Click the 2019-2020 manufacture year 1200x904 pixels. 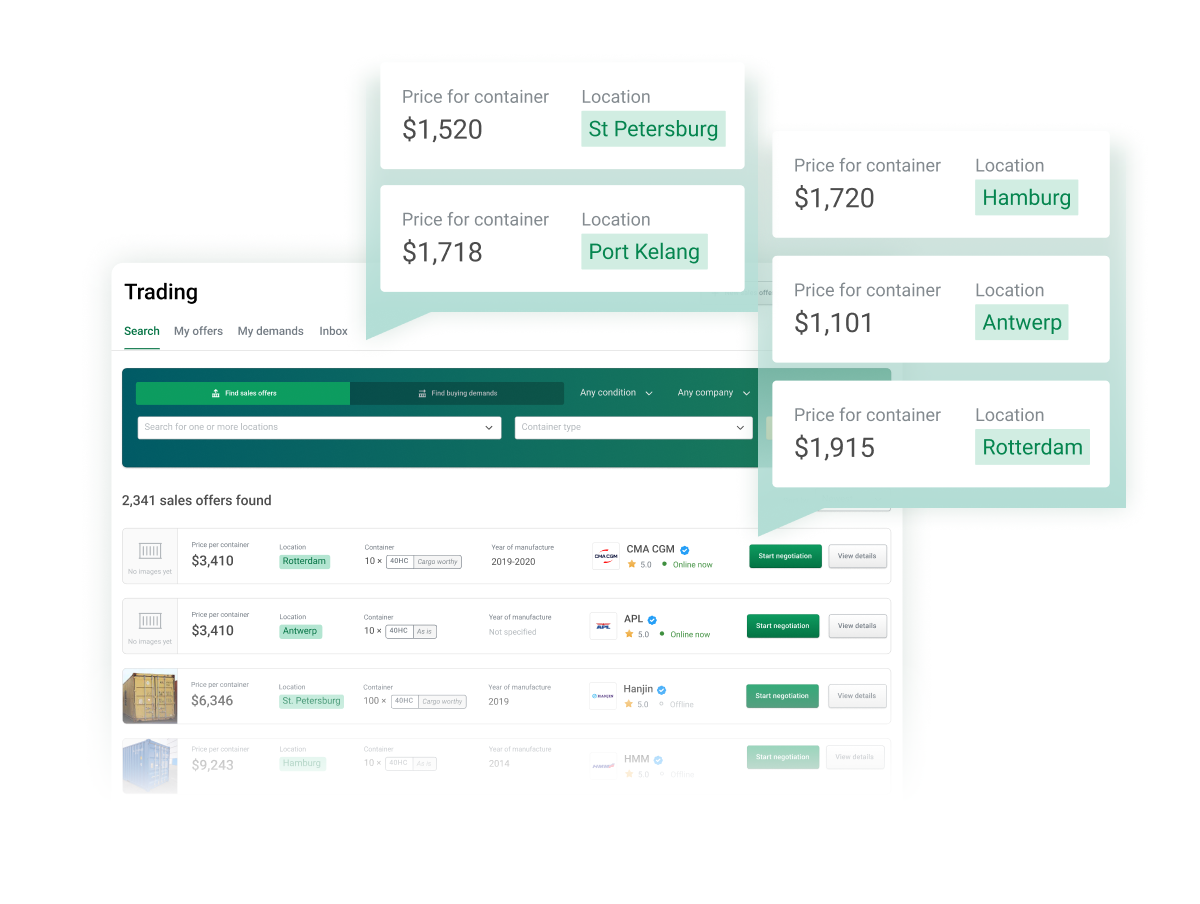pyautogui.click(x=513, y=562)
